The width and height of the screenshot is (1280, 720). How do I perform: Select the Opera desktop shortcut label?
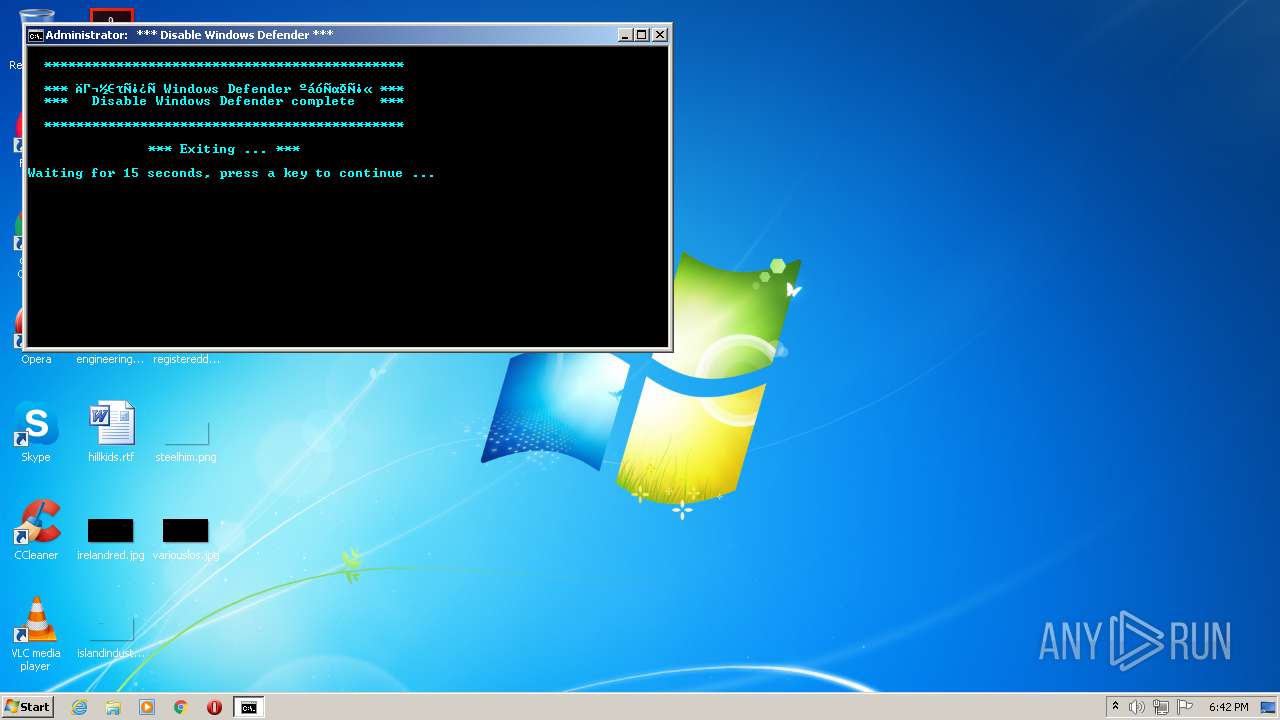click(36, 359)
